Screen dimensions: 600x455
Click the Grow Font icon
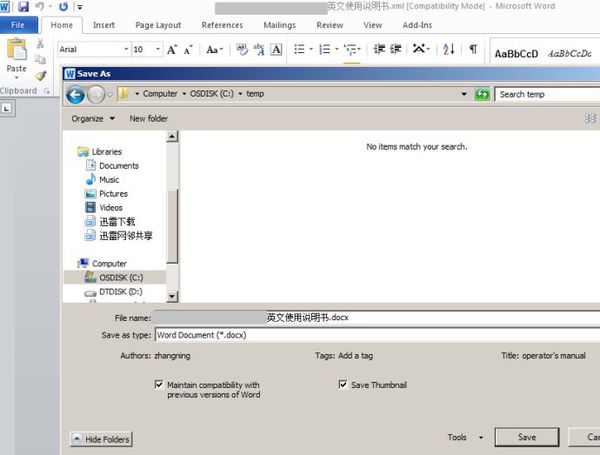coord(172,49)
